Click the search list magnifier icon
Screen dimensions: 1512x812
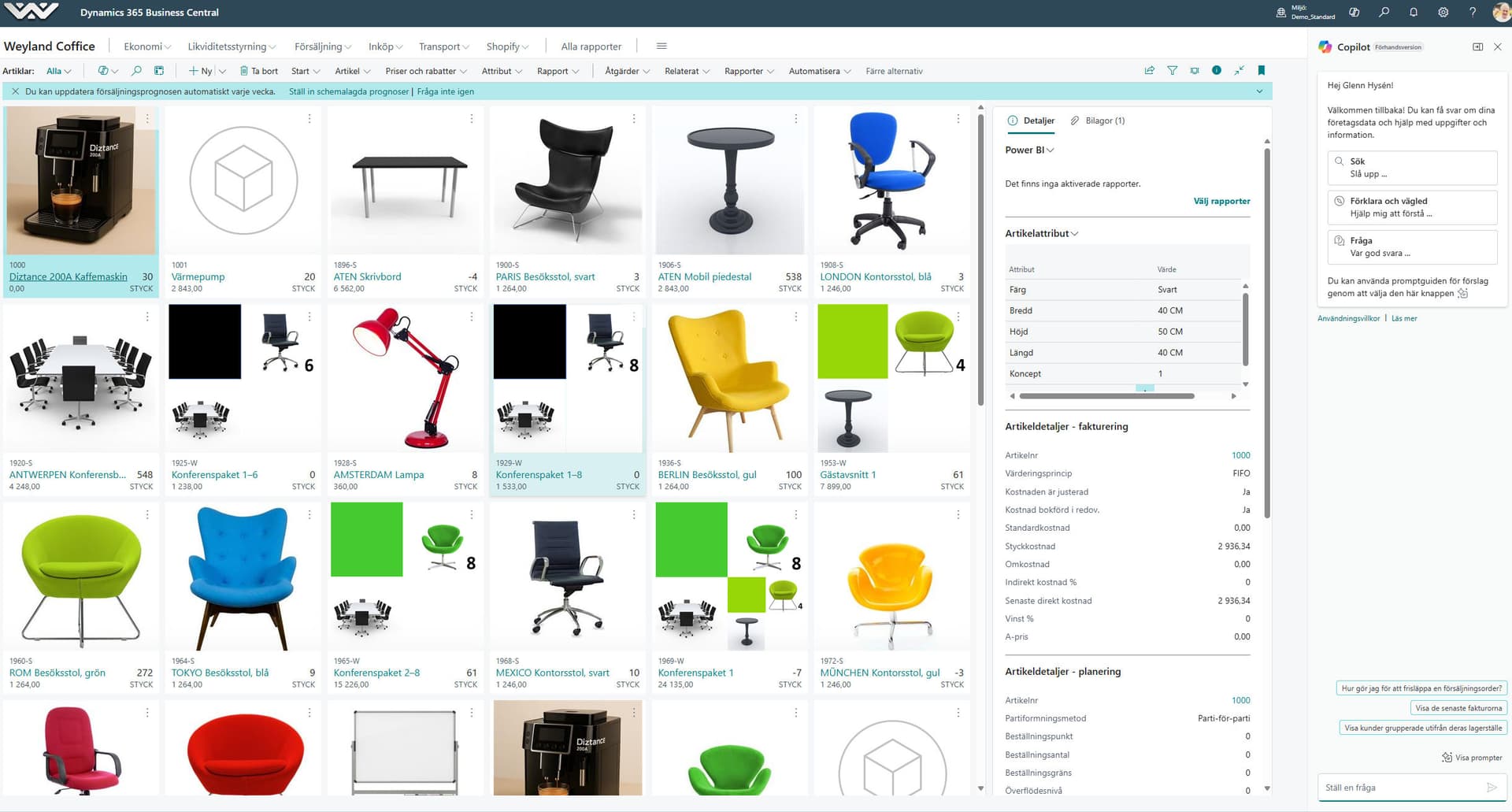136,71
